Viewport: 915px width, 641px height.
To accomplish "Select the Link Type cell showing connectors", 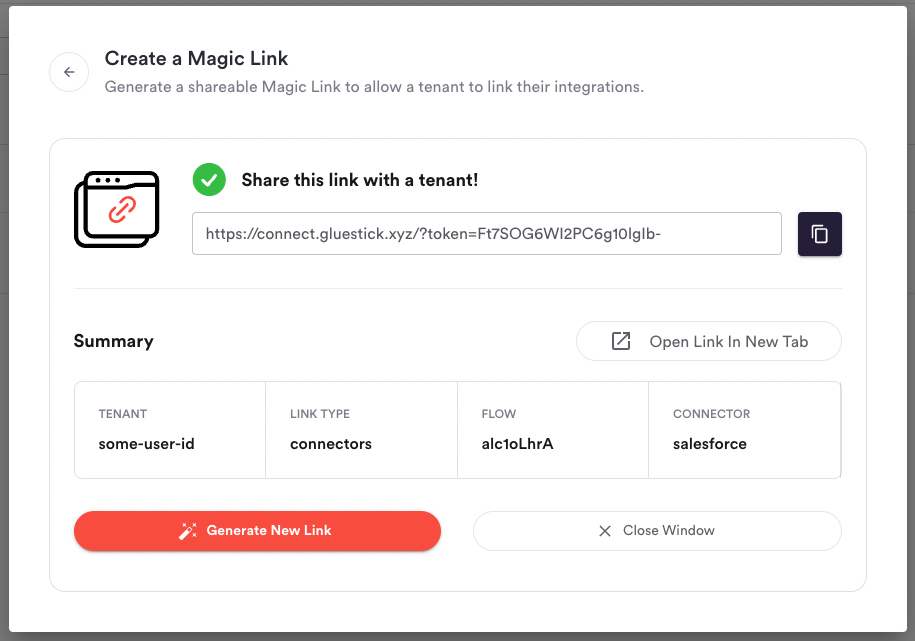I will 361,430.
